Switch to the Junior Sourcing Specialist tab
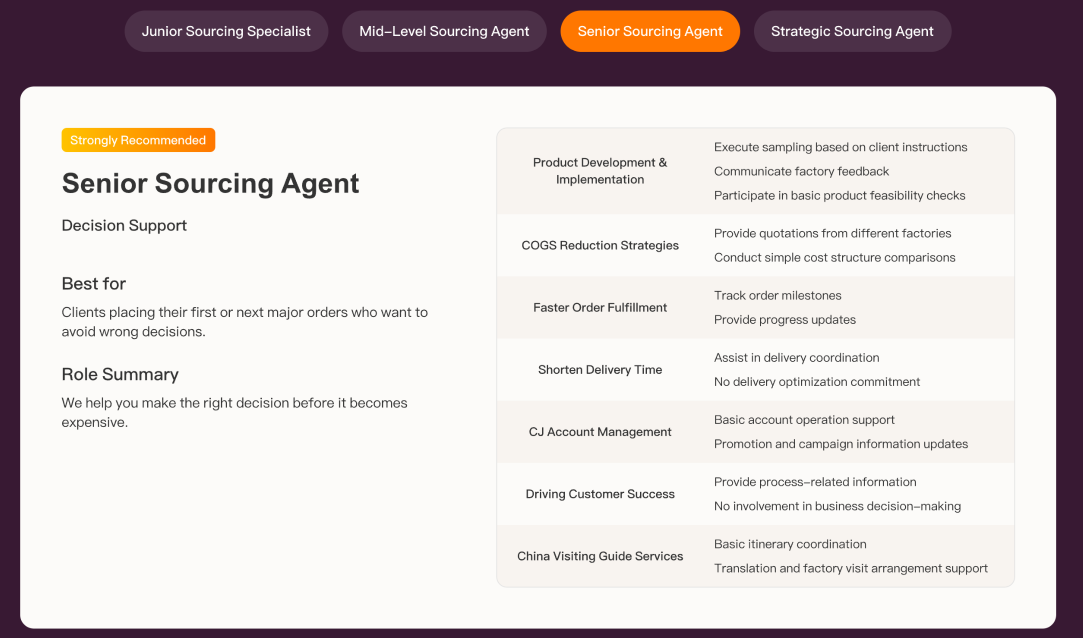Image resolution: width=1083 pixels, height=638 pixels. [226, 31]
